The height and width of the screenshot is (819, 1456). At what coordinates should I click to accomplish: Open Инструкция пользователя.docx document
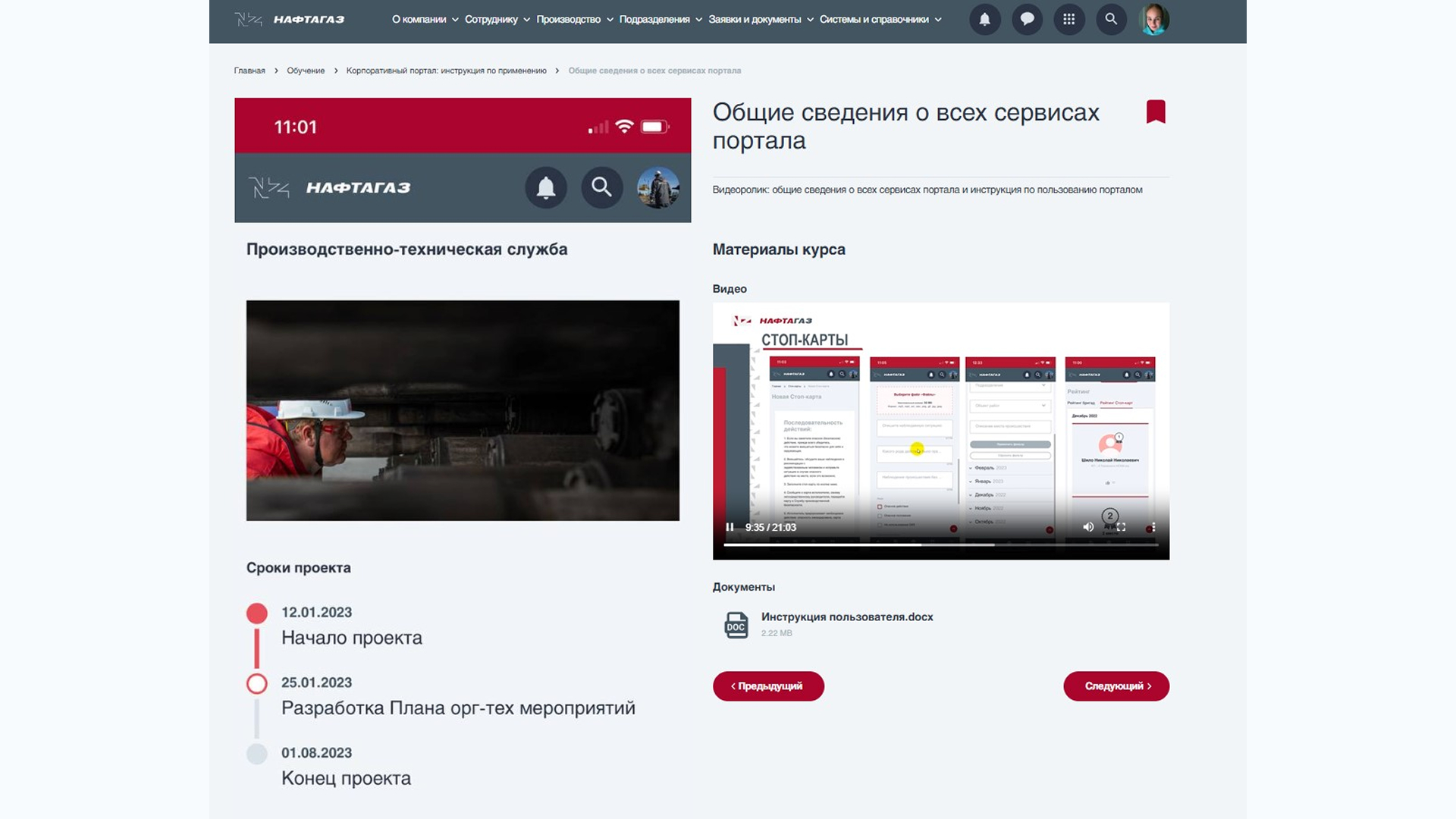point(847,617)
